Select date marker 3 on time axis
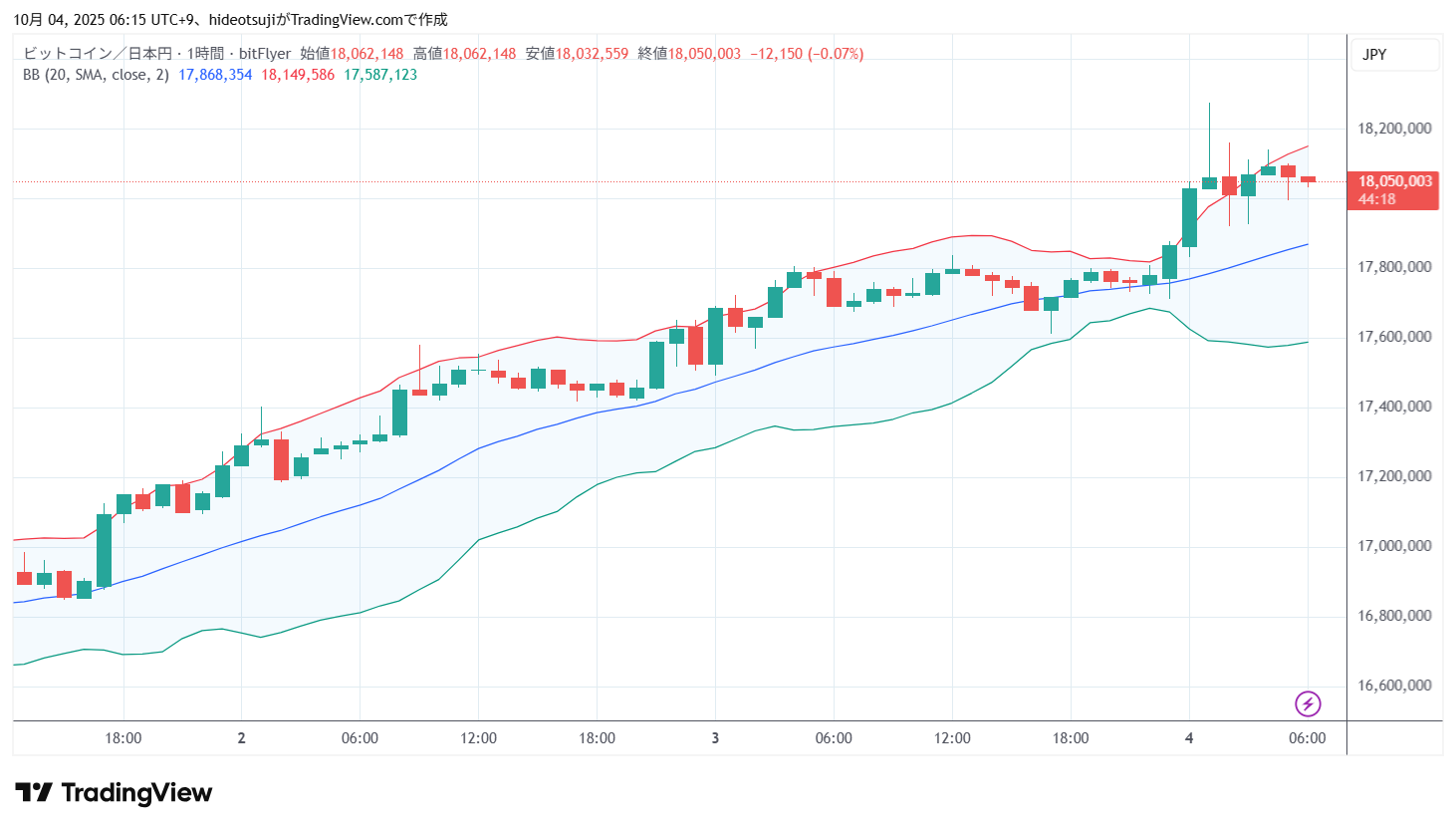The height and width of the screenshot is (830, 1456). (x=715, y=738)
